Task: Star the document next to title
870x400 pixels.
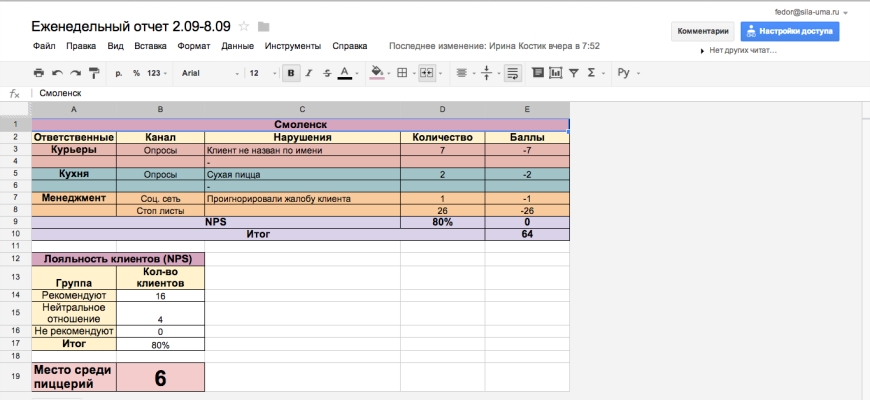Action: tap(244, 26)
